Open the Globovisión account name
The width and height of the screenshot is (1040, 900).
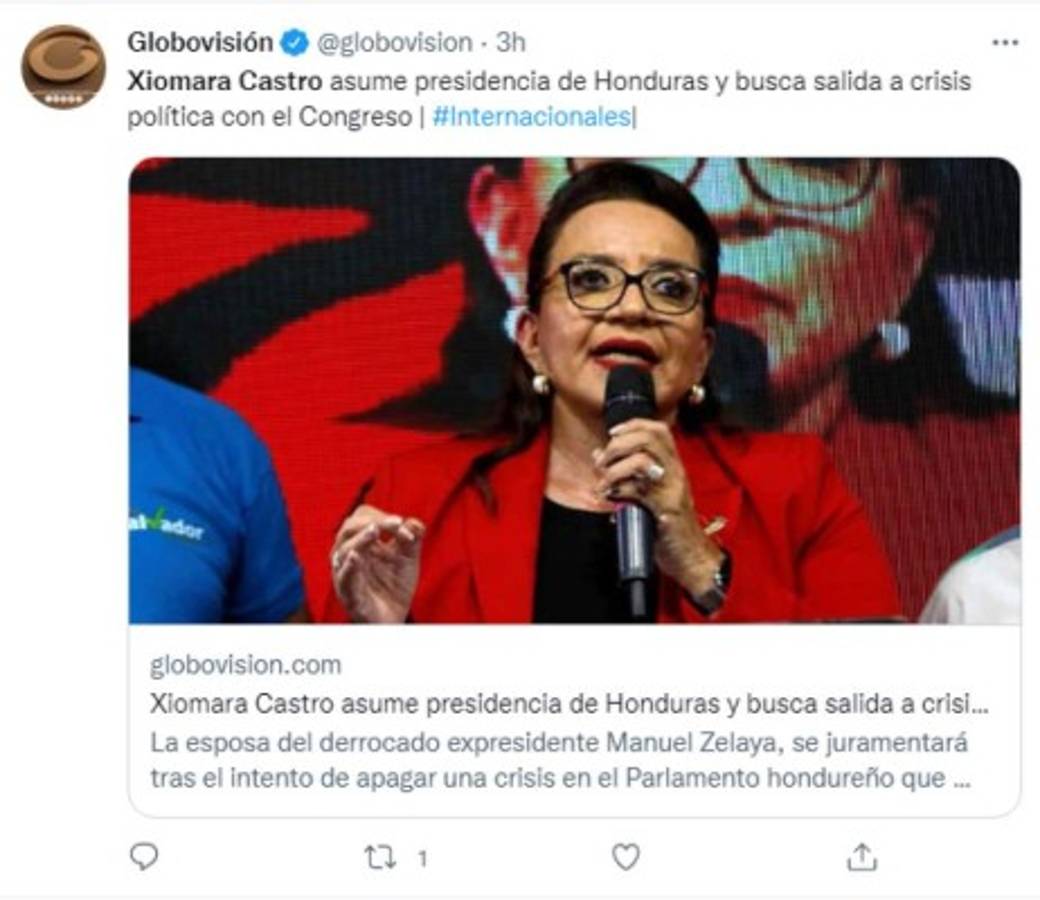tap(200, 42)
